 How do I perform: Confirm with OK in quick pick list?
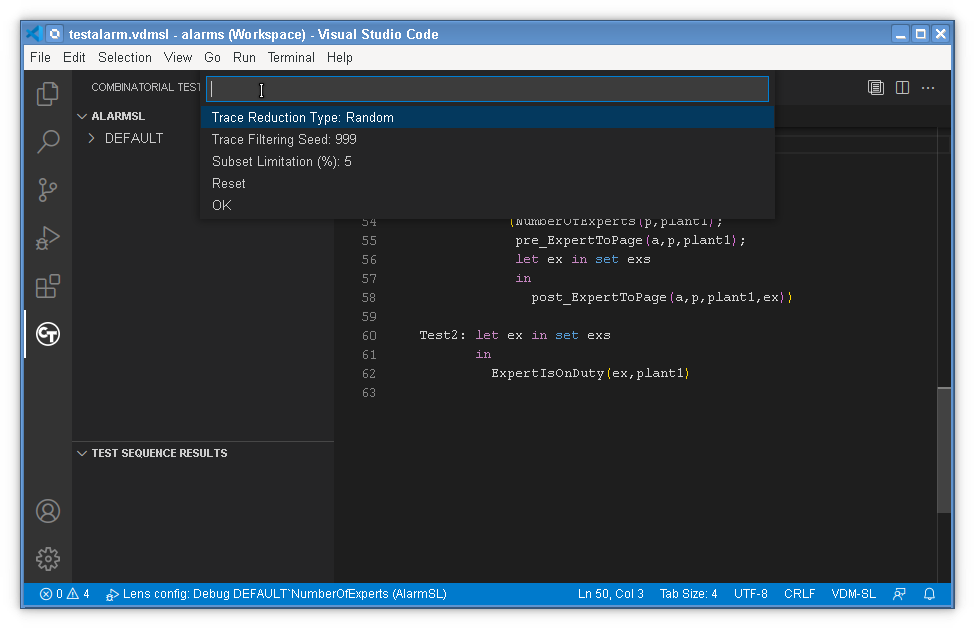[x=222, y=205]
